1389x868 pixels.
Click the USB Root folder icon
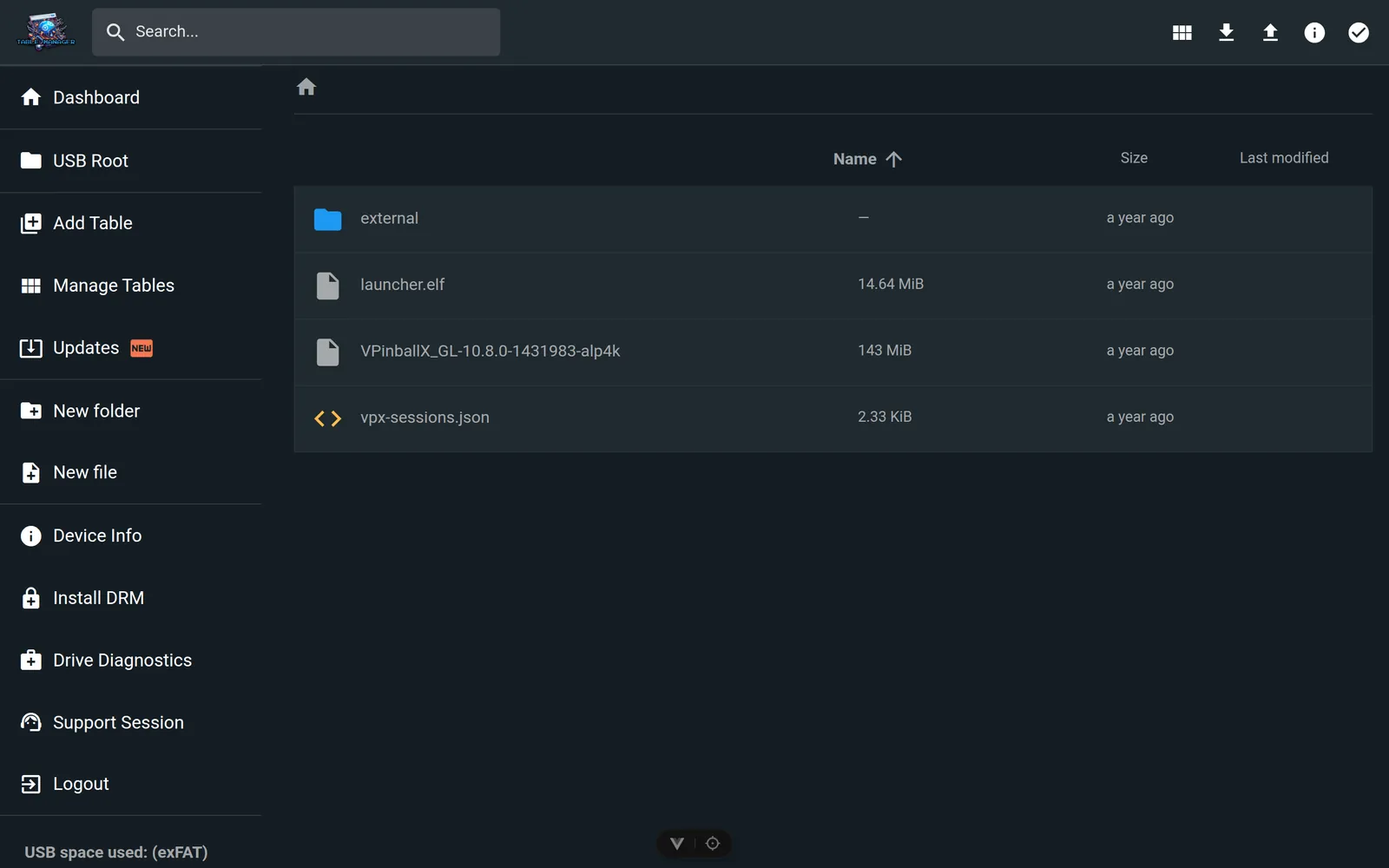point(31,161)
